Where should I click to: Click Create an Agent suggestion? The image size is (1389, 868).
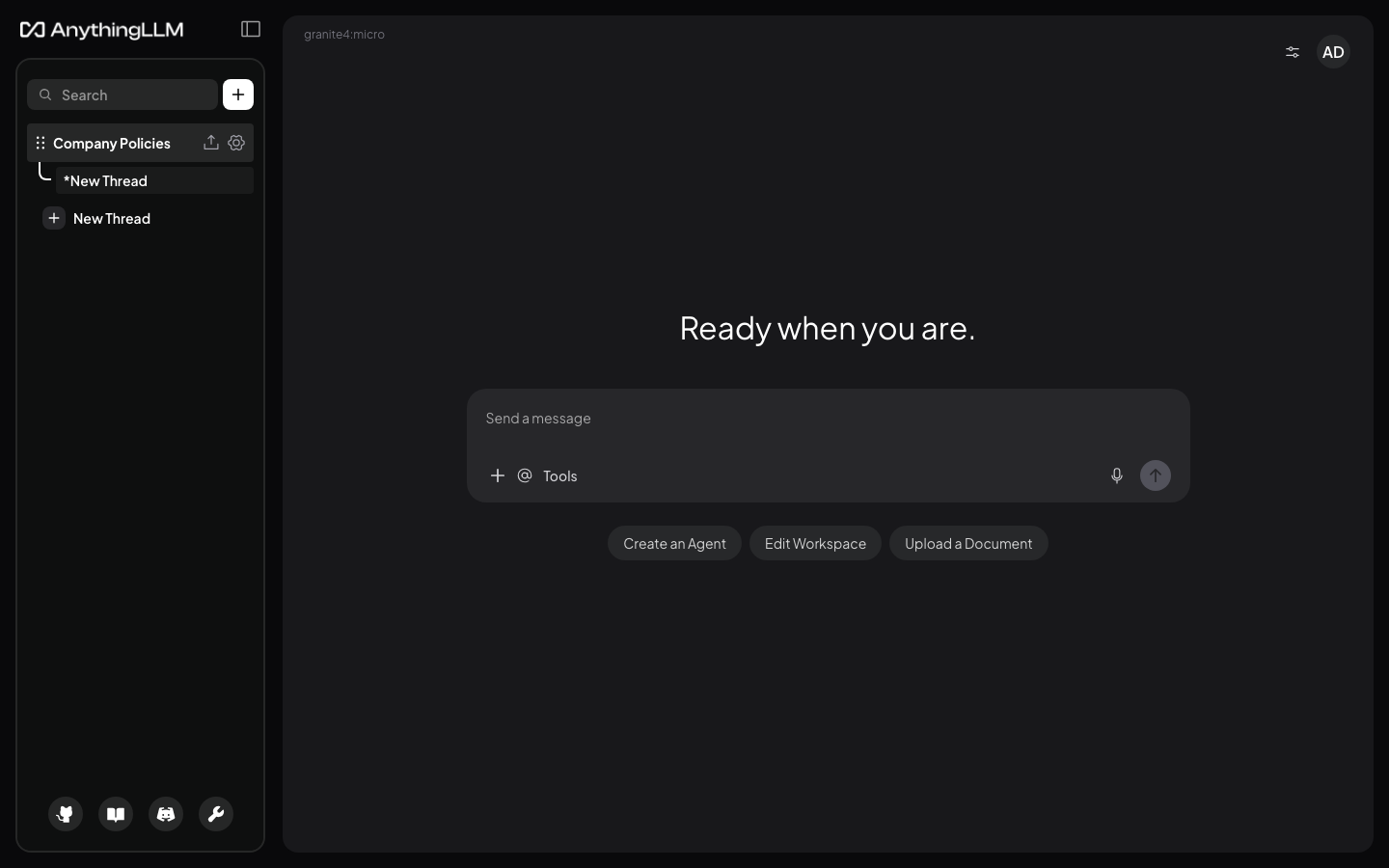tap(674, 543)
